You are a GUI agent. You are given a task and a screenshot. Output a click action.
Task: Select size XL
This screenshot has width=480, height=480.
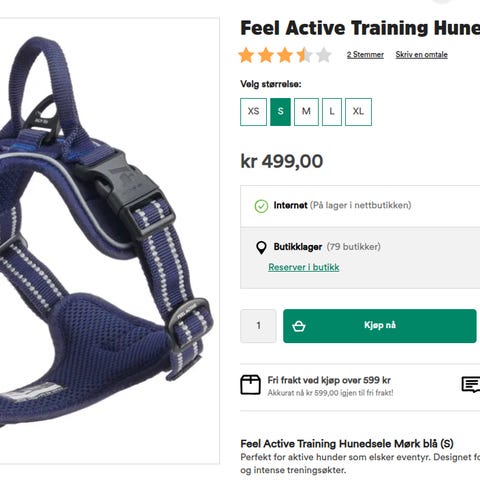point(358,112)
